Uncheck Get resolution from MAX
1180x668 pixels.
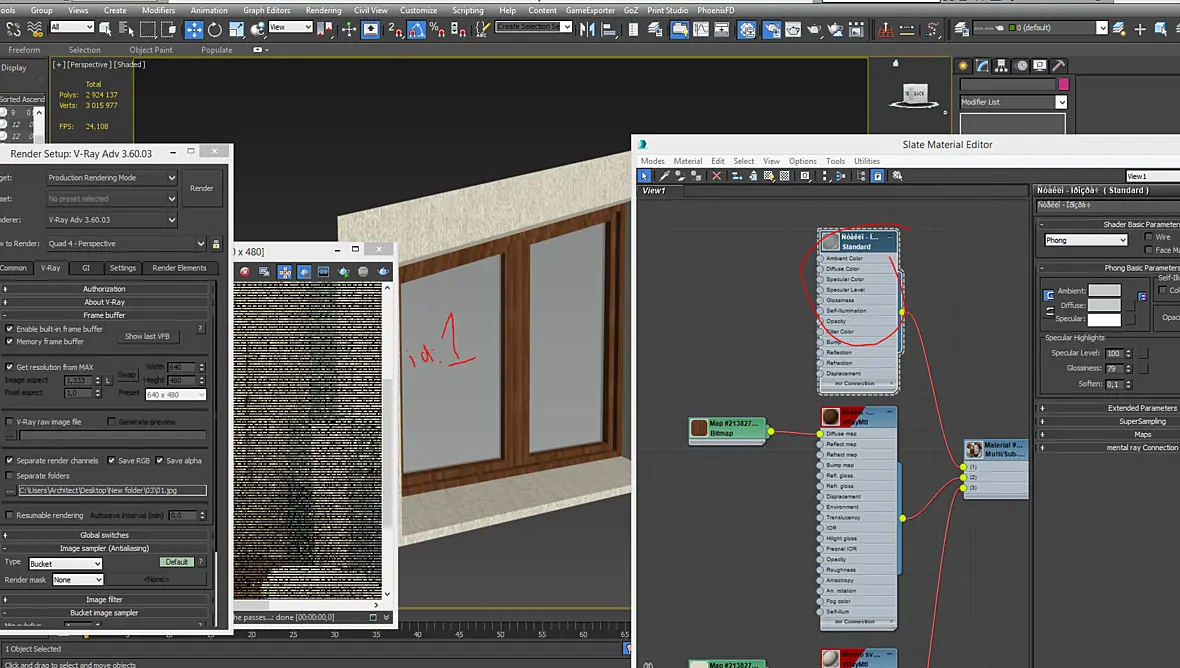9,367
